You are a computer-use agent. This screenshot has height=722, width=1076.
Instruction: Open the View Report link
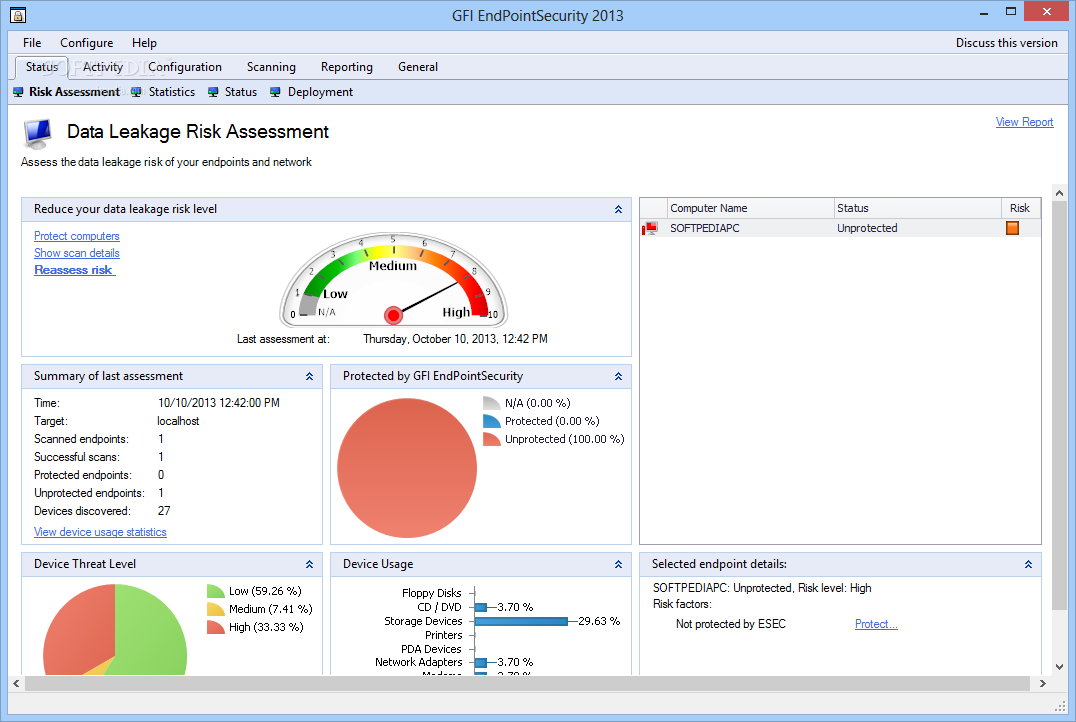pyautogui.click(x=1024, y=121)
